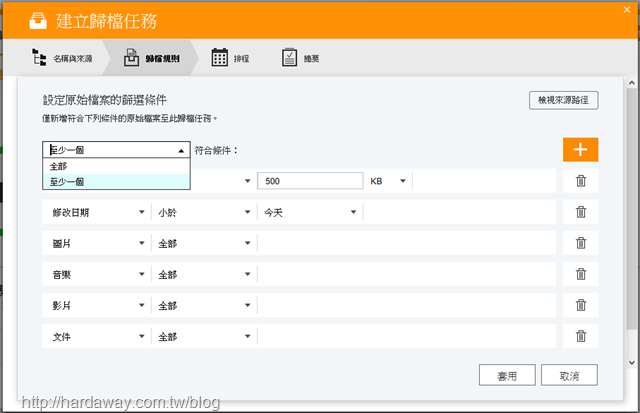The width and height of the screenshot is (640, 413).
Task: Open the 影片 condition type dropdown
Action: (97, 305)
